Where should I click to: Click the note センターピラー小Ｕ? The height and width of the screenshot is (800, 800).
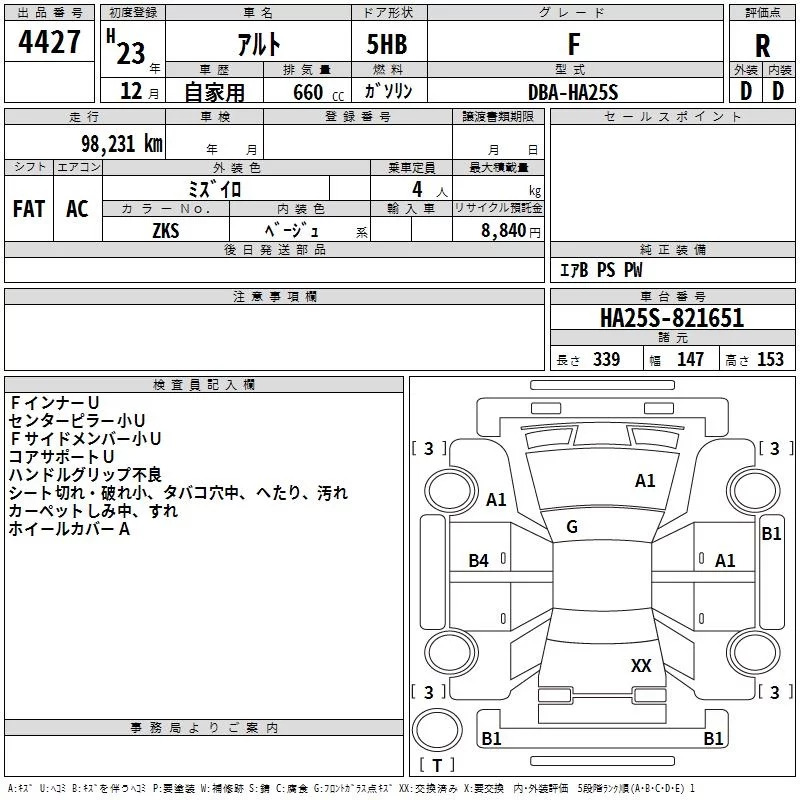pyautogui.click(x=77, y=421)
